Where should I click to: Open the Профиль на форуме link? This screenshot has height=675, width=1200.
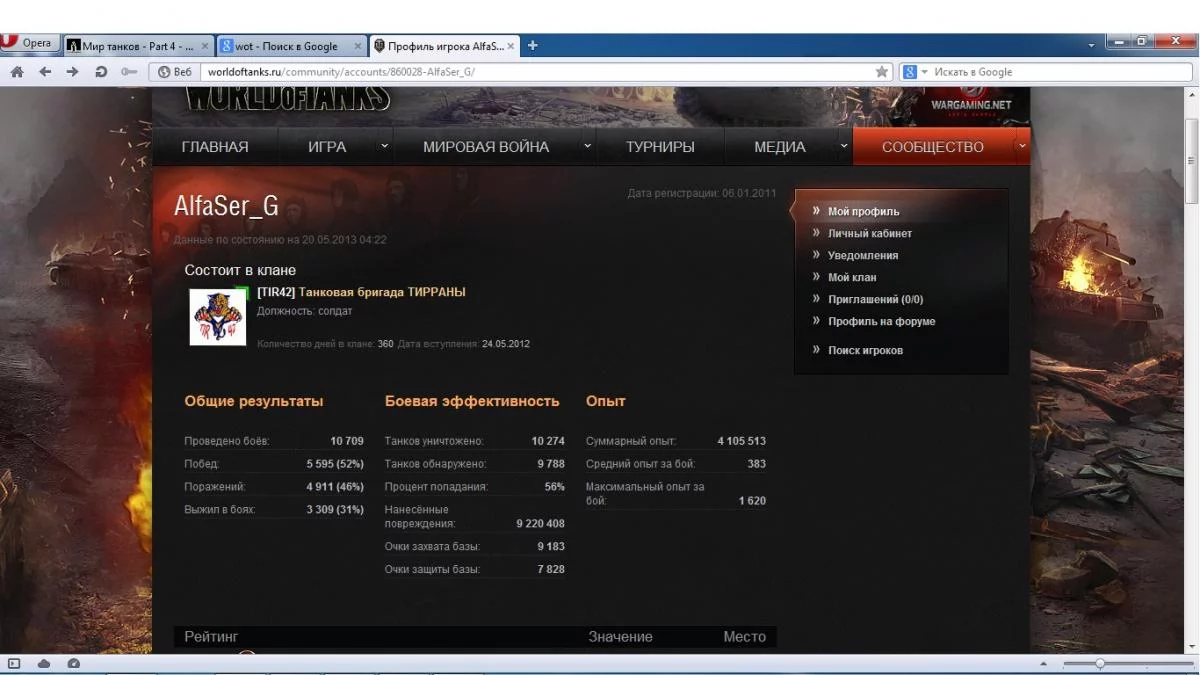click(881, 322)
